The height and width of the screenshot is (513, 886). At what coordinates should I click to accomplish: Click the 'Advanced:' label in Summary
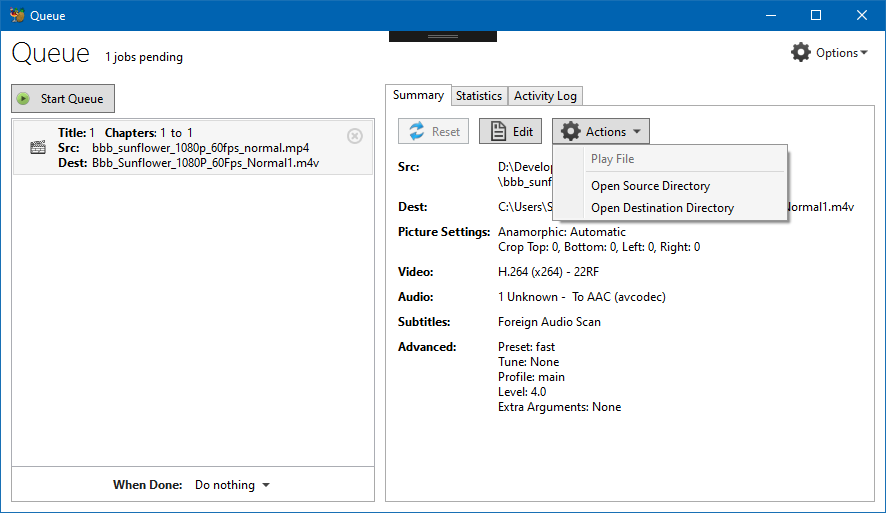pos(427,347)
